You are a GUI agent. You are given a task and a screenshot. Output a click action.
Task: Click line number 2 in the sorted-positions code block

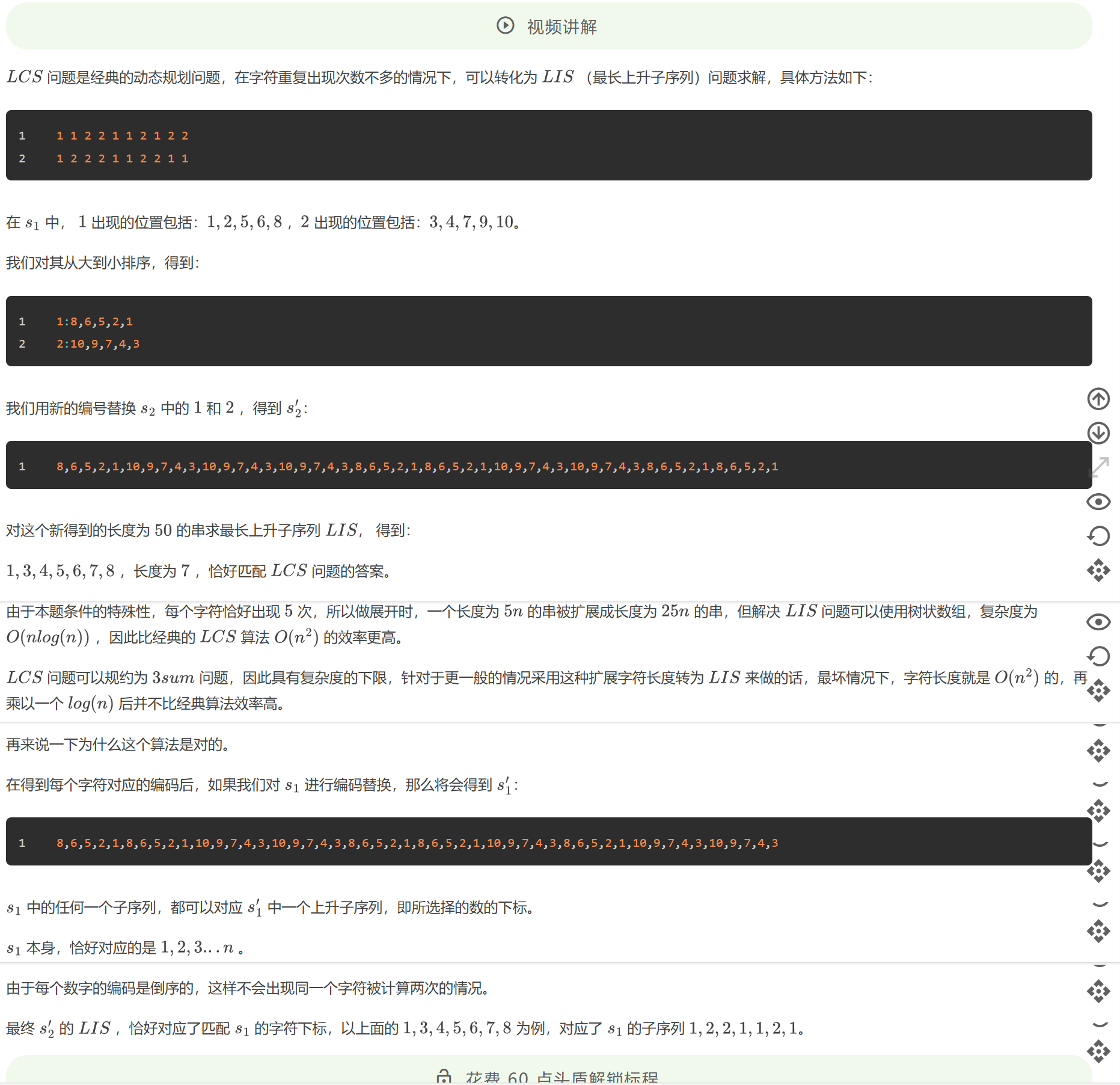point(22,344)
